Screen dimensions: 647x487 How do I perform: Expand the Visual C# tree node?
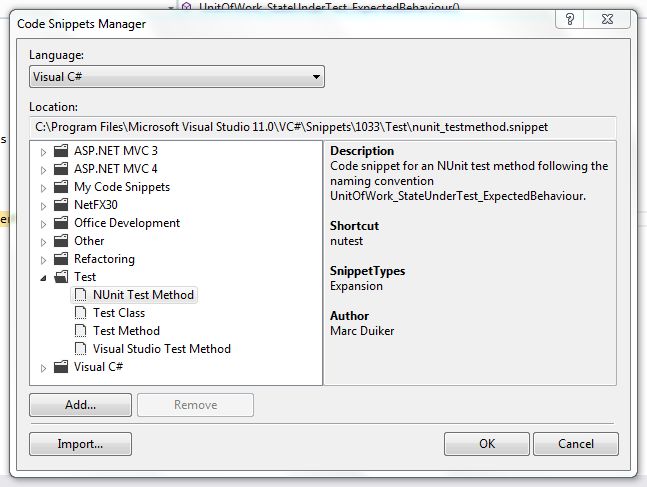click(43, 368)
